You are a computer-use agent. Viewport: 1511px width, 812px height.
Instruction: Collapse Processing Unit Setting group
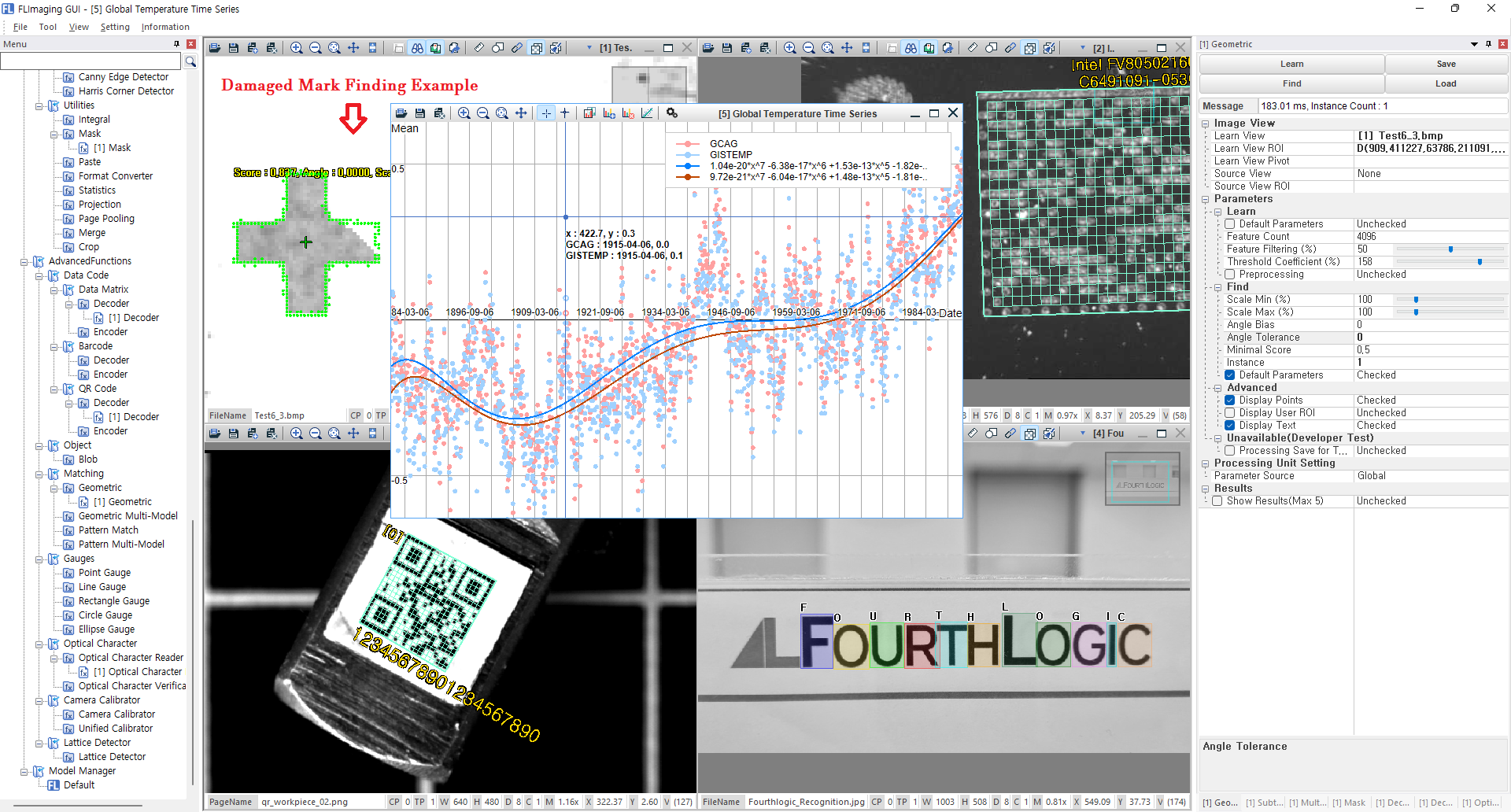point(1205,463)
